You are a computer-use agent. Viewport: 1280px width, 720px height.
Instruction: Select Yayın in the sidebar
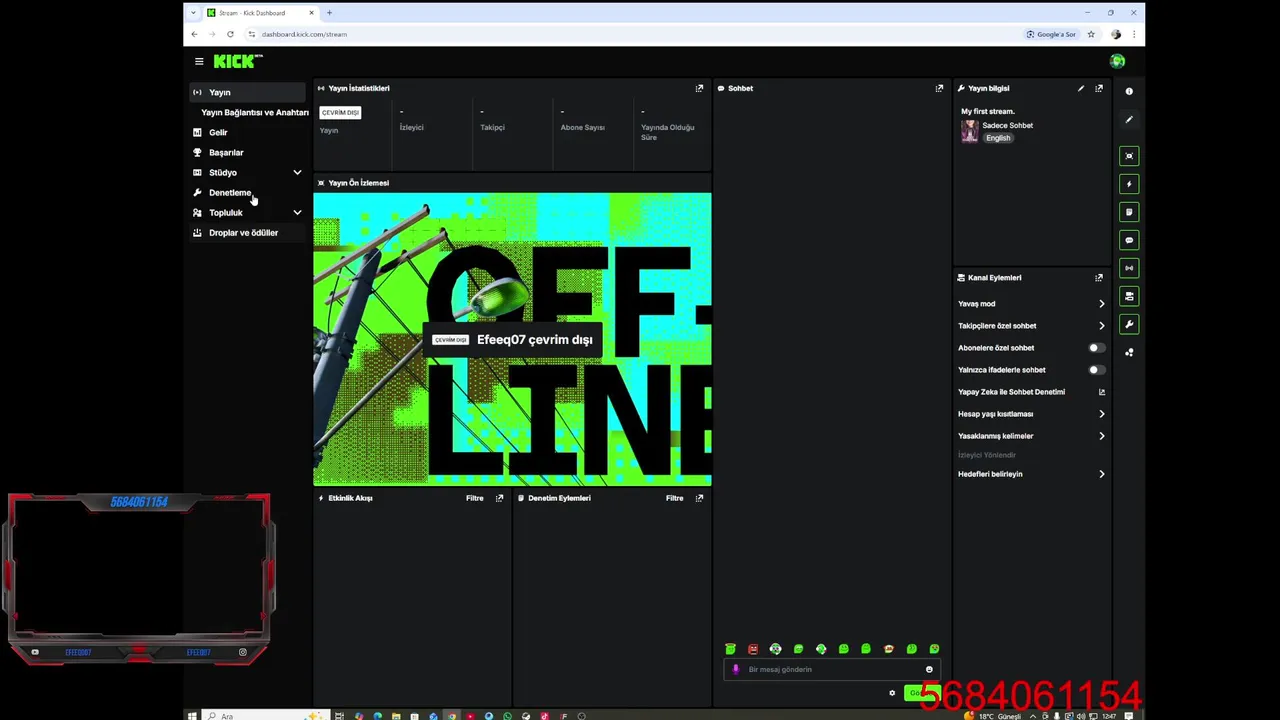(248, 92)
